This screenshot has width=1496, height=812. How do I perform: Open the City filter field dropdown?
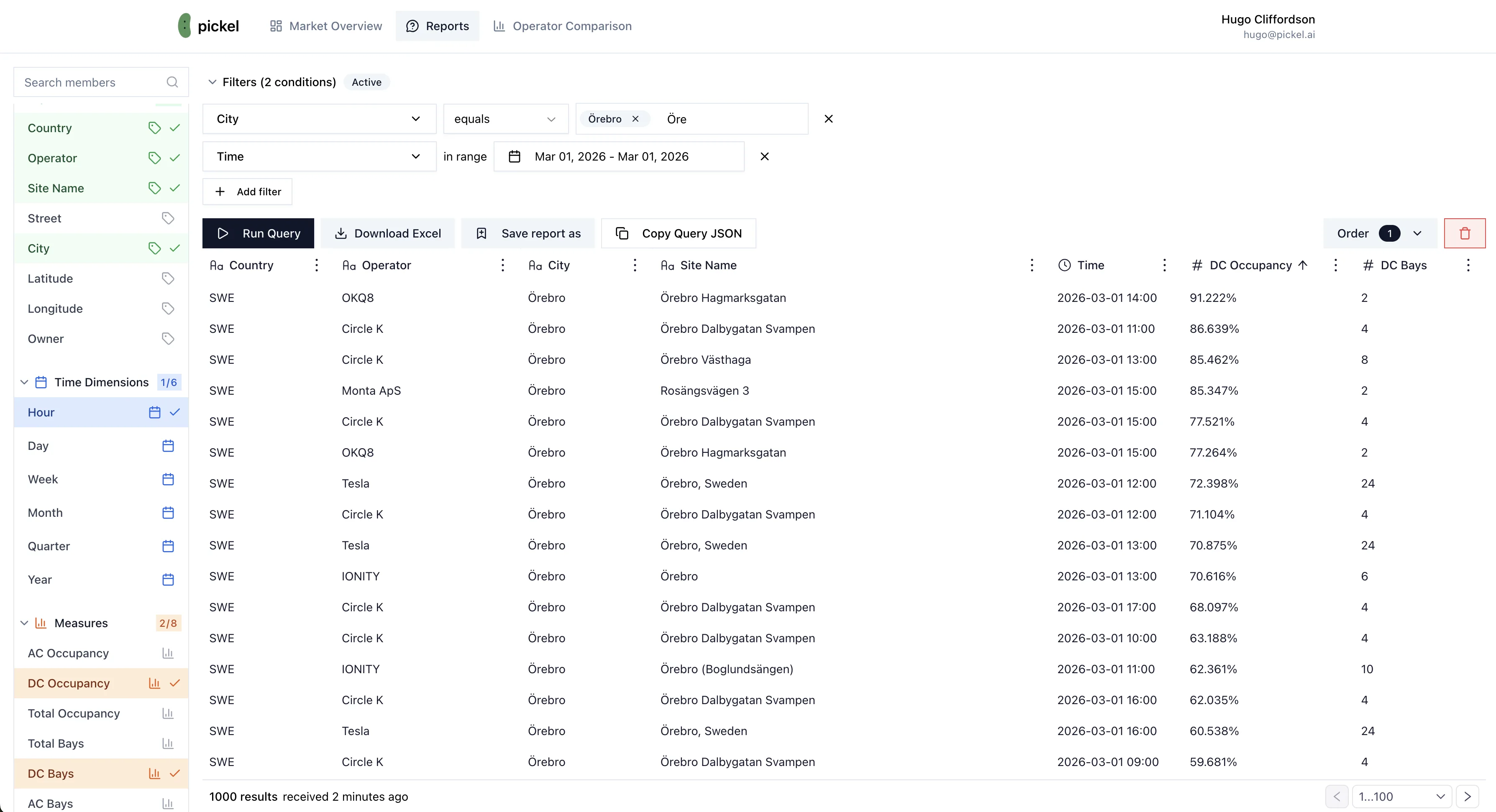point(319,119)
